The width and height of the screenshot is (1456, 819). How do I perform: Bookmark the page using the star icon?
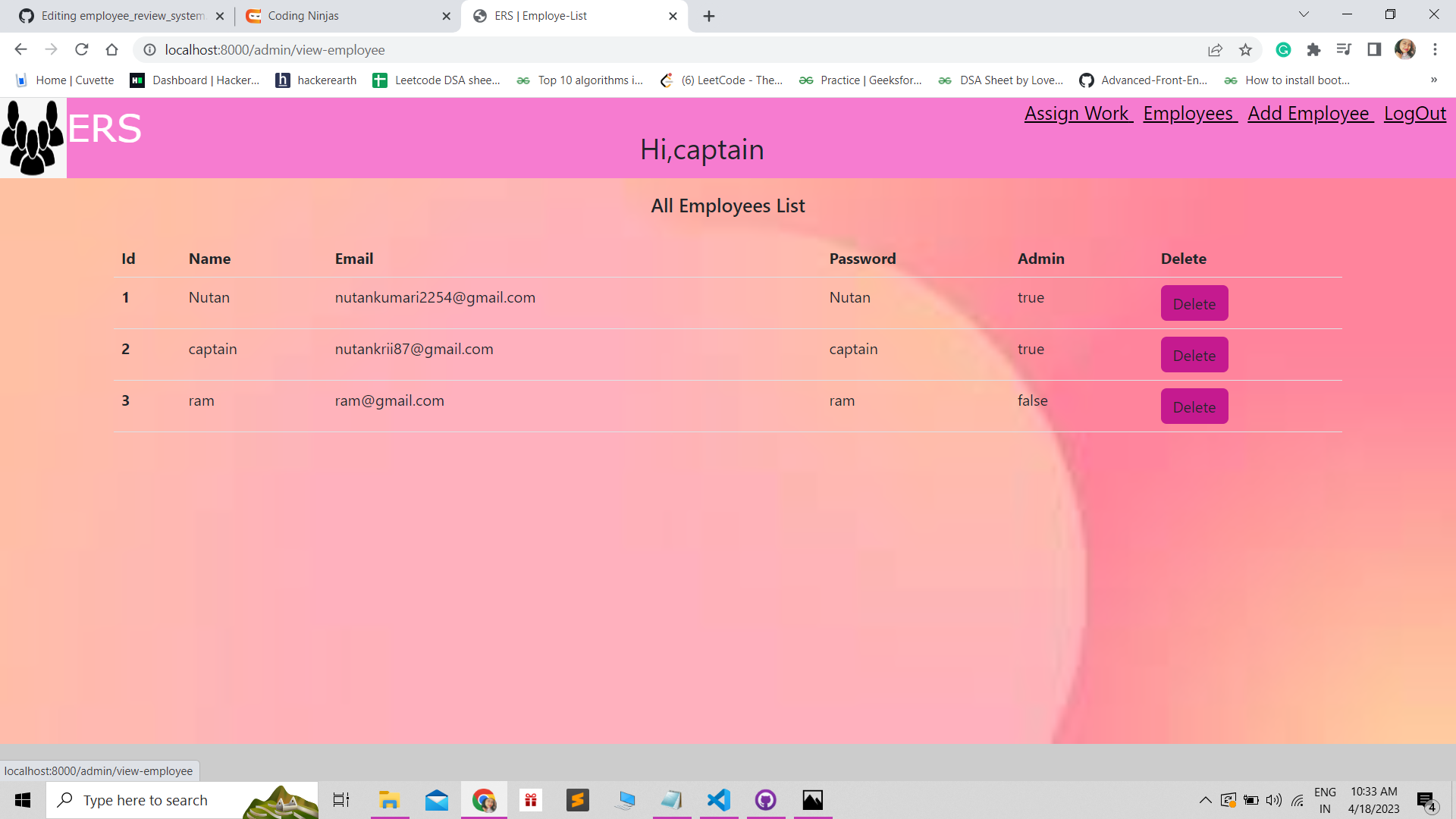(x=1245, y=49)
